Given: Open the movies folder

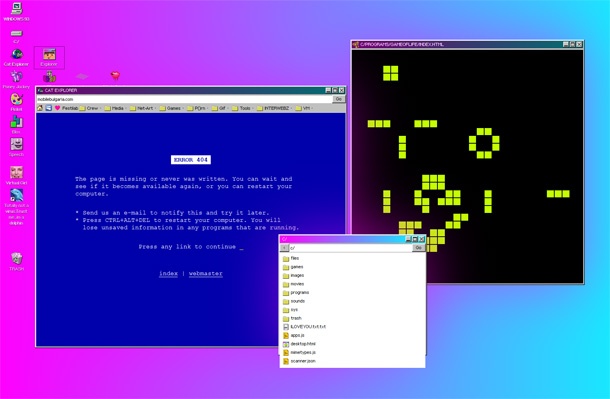Looking at the screenshot, I should click(x=293, y=284).
